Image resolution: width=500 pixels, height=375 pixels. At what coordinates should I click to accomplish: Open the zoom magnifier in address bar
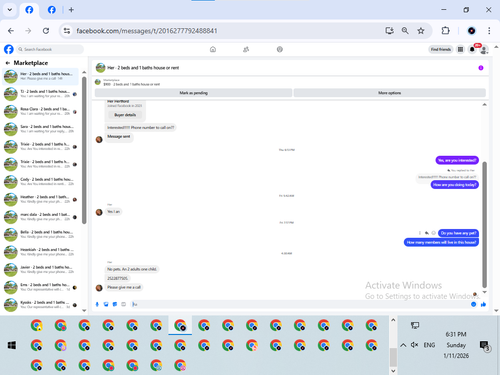click(405, 31)
